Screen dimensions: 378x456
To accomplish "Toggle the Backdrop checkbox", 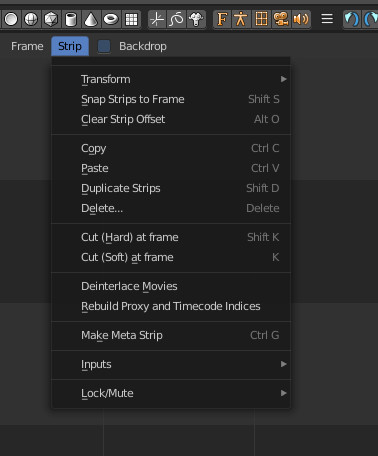I will pyautogui.click(x=104, y=46).
